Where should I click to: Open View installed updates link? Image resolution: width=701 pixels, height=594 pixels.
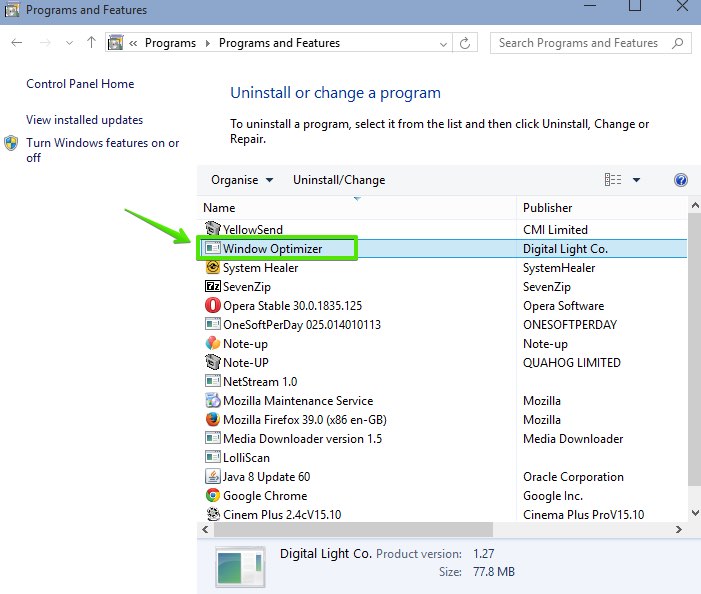(84, 120)
